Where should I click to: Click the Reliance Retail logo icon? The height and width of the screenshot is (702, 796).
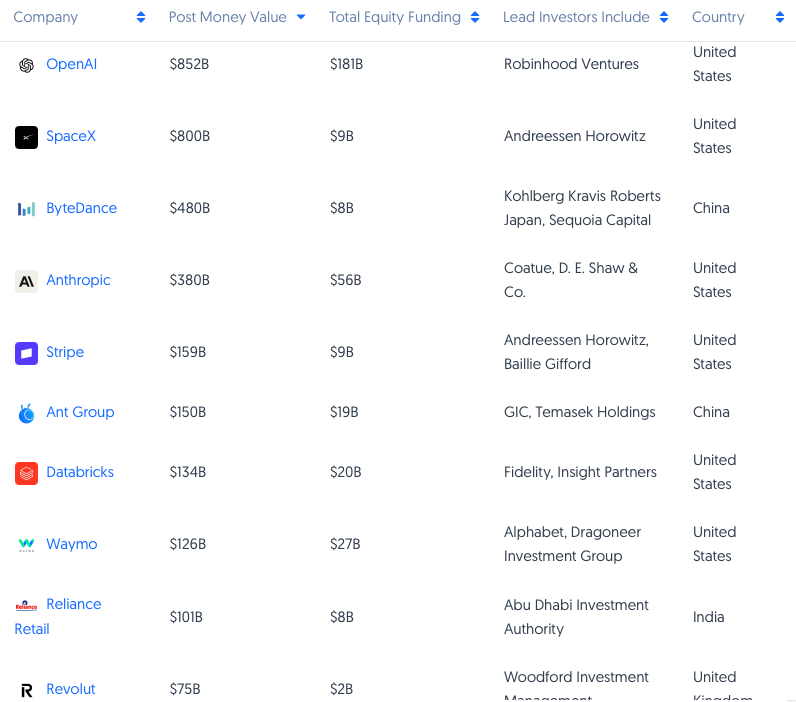coord(26,605)
